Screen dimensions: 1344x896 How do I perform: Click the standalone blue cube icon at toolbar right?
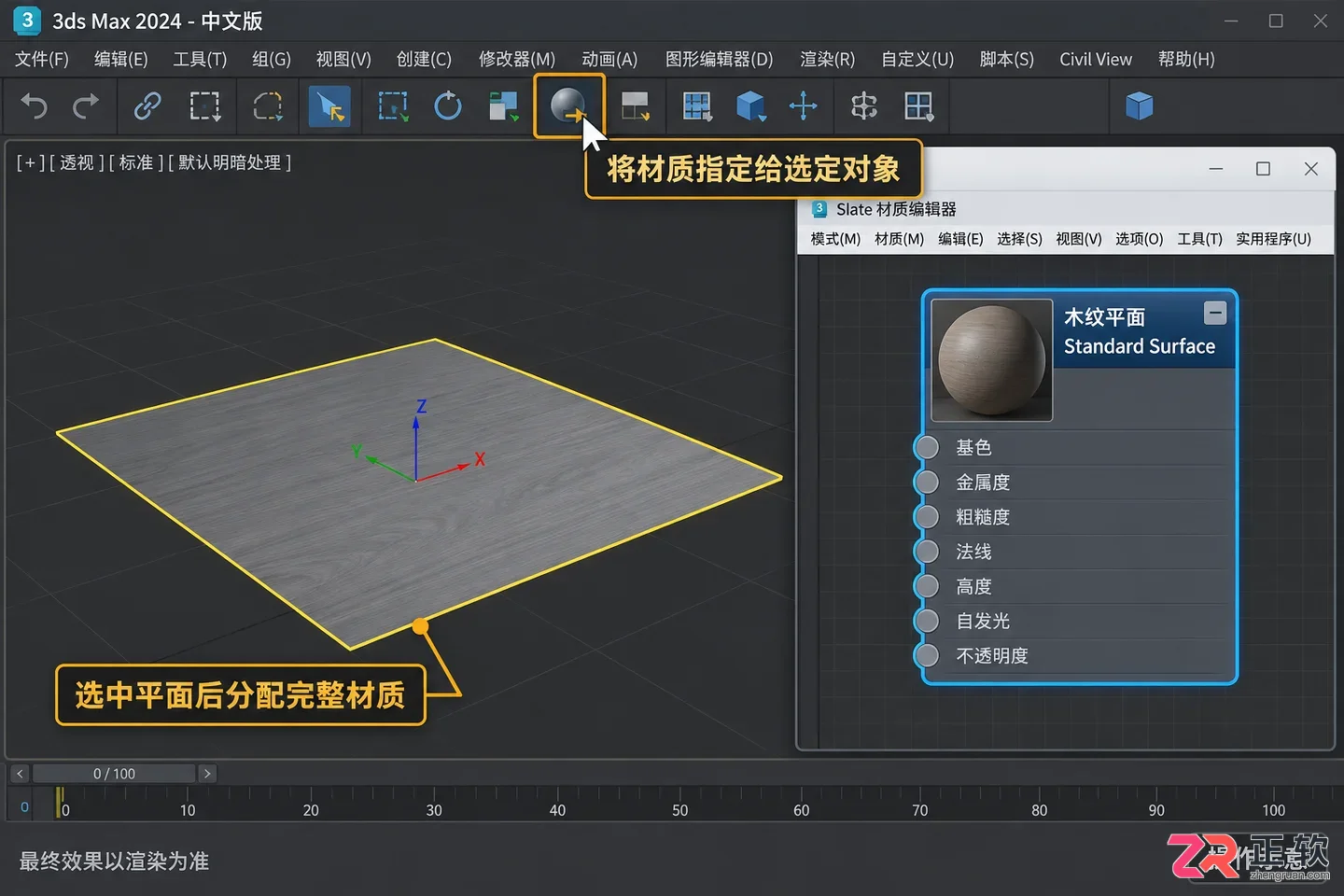coord(1140,106)
